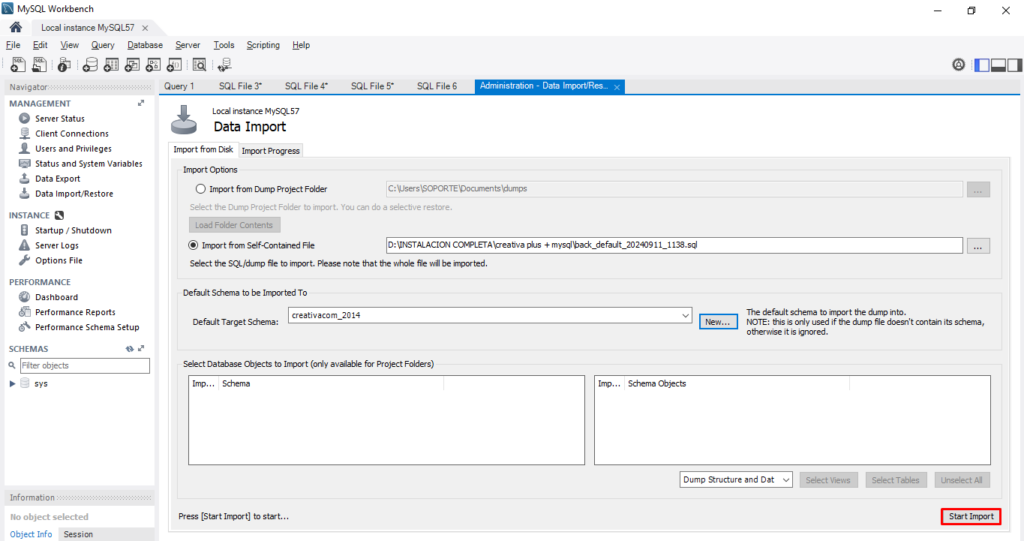This screenshot has height=541, width=1024.
Task: Open the Query menu
Action: (x=103, y=45)
